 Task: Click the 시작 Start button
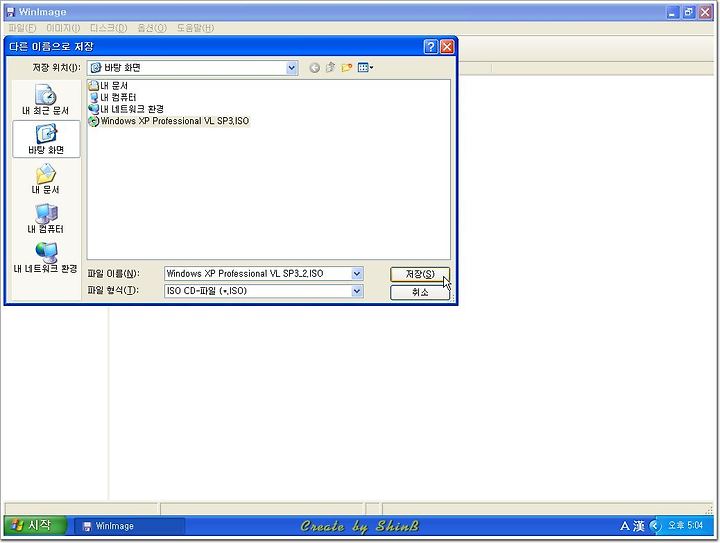click(35, 525)
